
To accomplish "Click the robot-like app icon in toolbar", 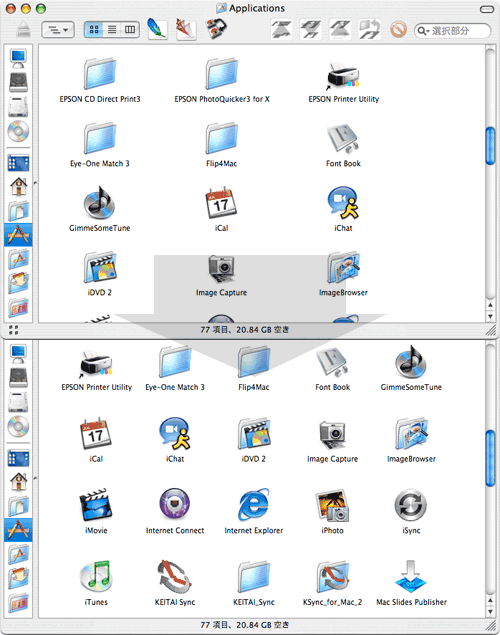I will (215, 29).
